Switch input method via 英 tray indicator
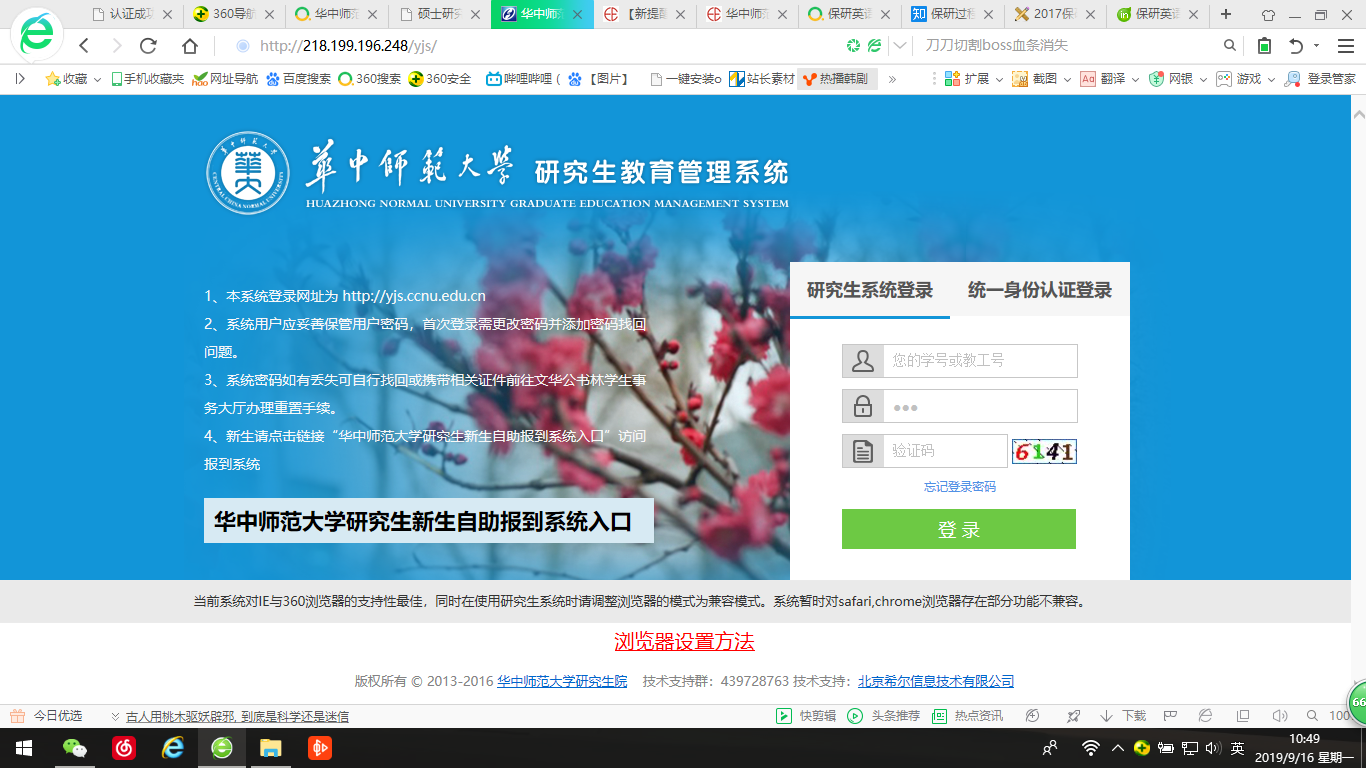 1237,747
